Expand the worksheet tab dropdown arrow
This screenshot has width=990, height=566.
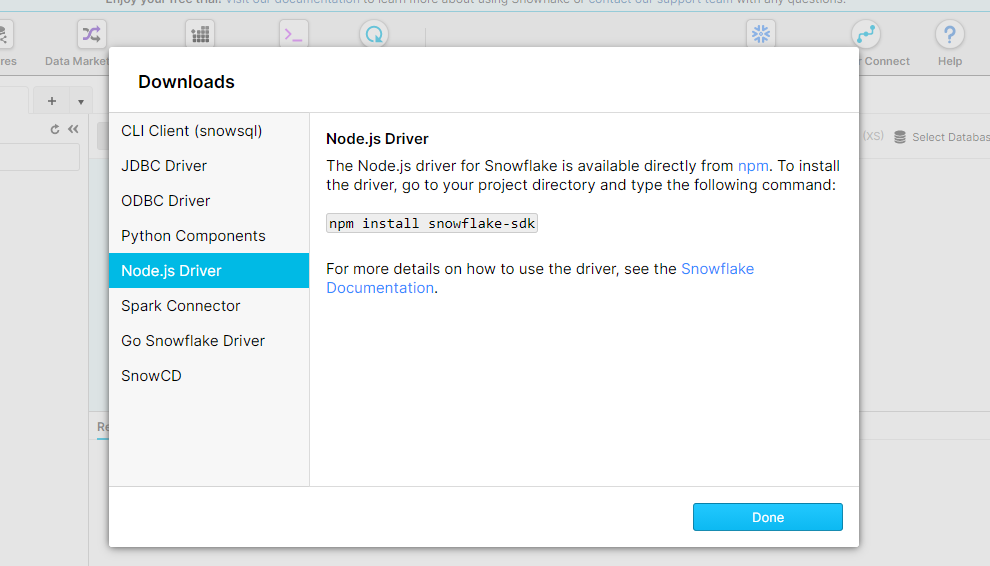pos(81,102)
